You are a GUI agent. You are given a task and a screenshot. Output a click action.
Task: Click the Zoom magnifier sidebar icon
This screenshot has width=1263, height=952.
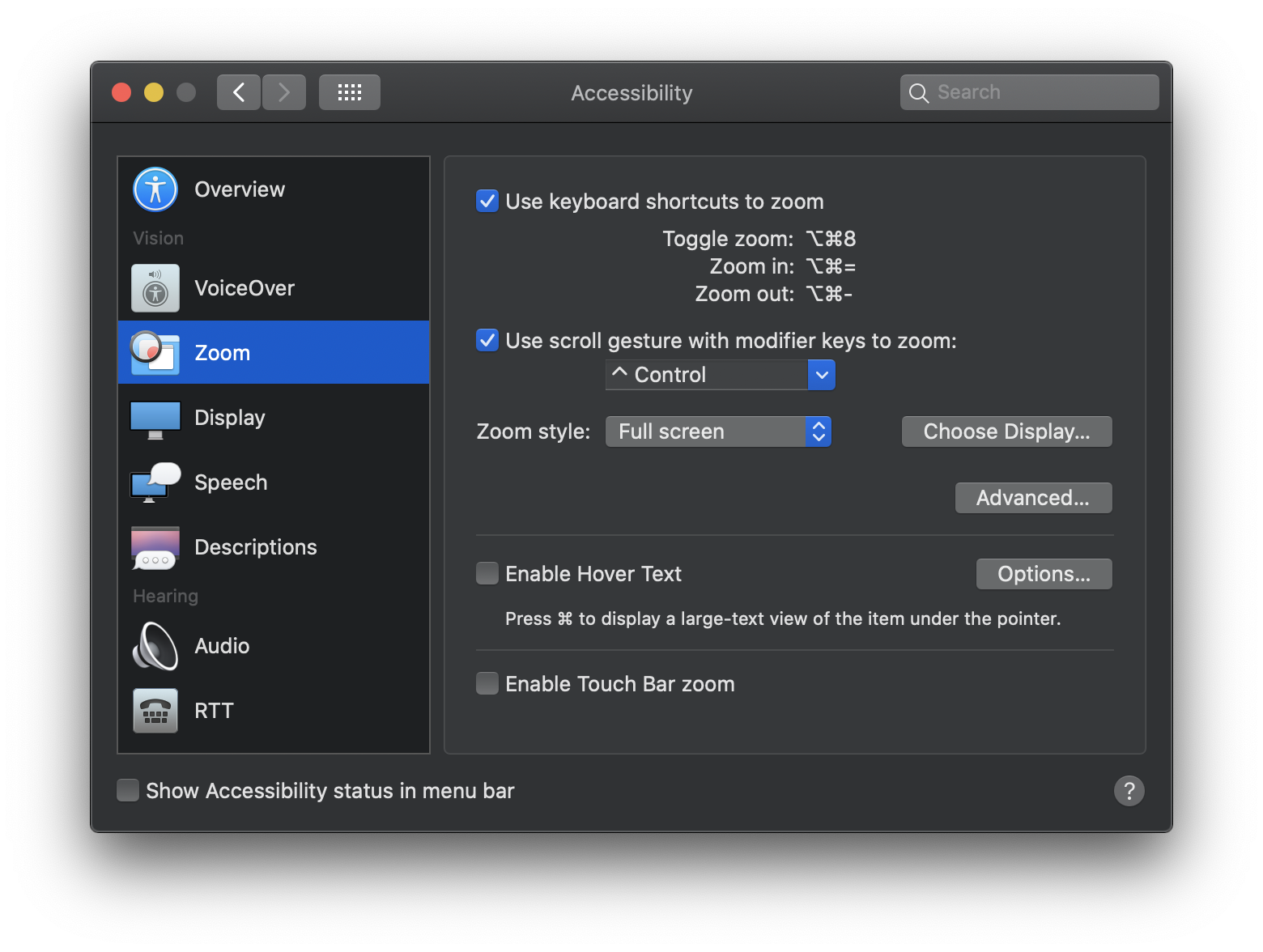[x=155, y=352]
